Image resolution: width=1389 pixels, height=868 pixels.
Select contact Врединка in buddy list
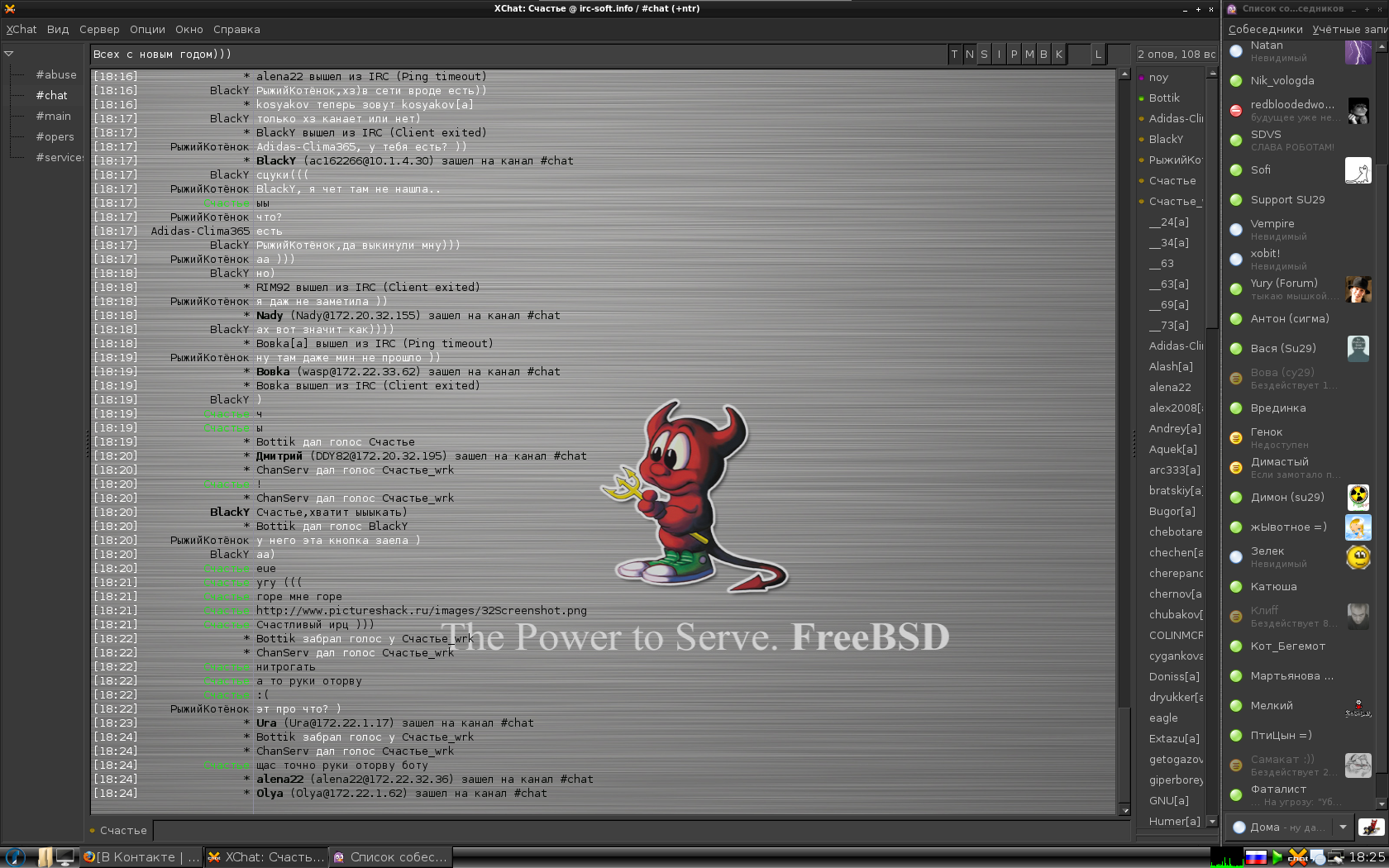coord(1300,408)
